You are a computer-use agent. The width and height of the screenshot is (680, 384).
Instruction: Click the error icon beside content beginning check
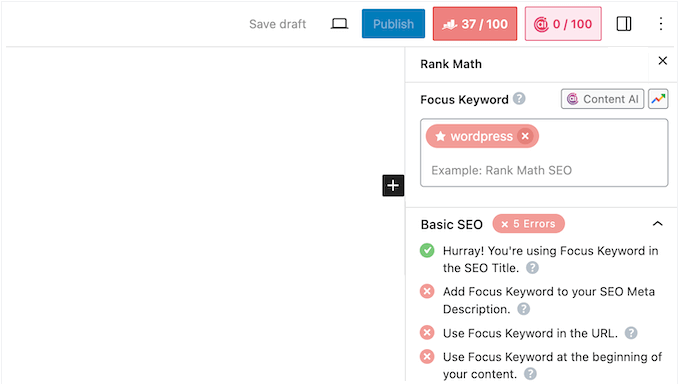(x=427, y=357)
